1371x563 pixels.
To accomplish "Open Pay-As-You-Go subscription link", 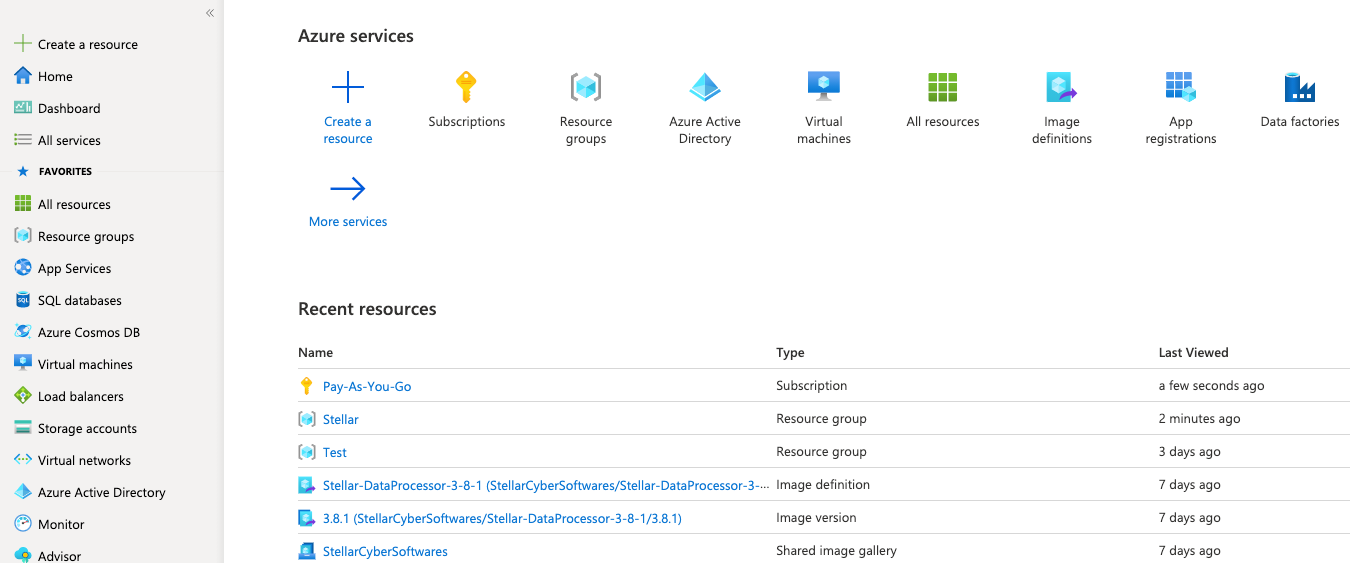I will [366, 386].
